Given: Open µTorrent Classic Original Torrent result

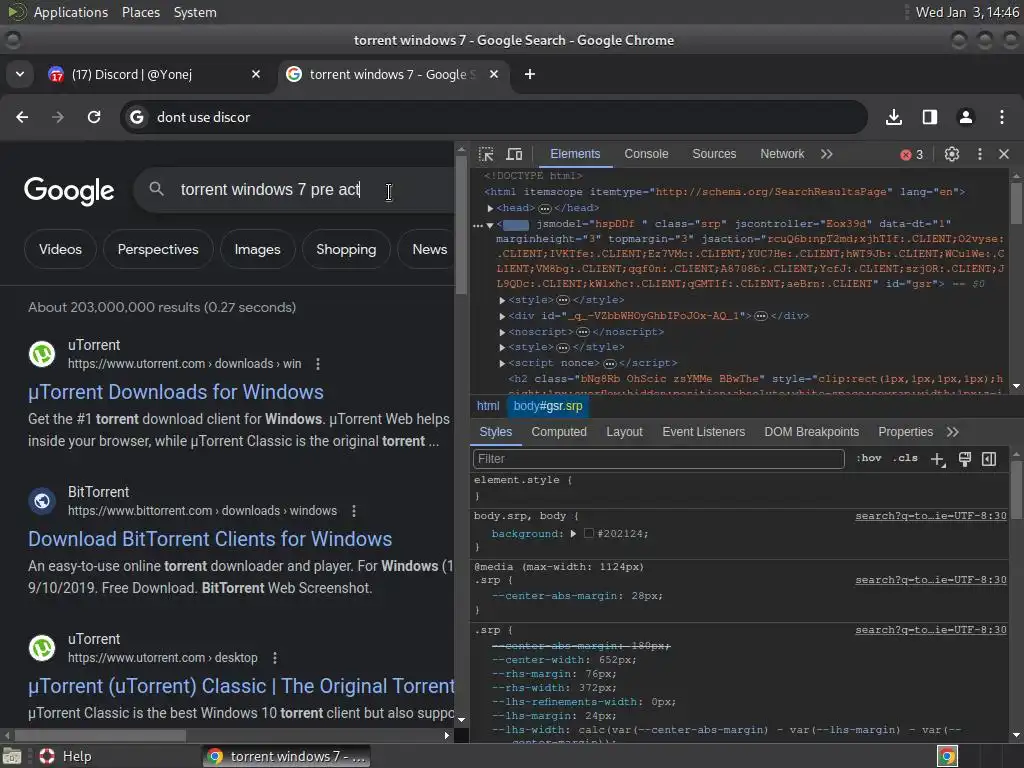Looking at the screenshot, I should (x=241, y=686).
